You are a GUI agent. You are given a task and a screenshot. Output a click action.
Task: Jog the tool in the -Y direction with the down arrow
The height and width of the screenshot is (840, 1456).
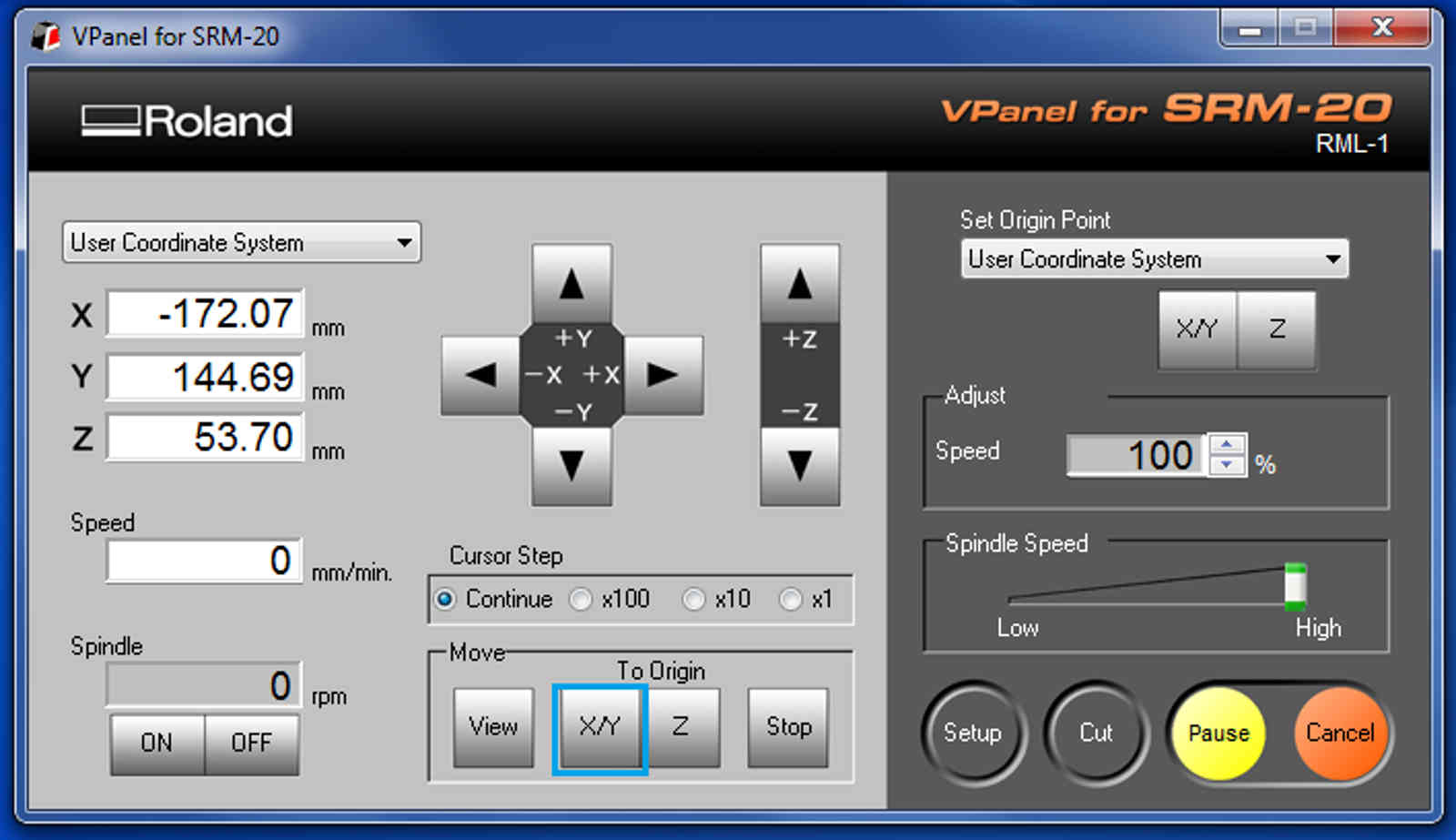click(x=571, y=465)
